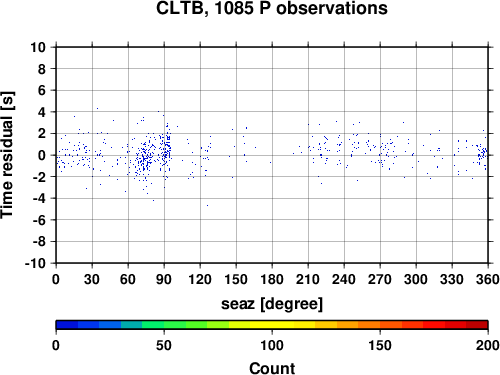Image resolution: width=500 pixels, height=375 pixels.
Task: Click the colorbar tick label 100
Action: coord(272,345)
